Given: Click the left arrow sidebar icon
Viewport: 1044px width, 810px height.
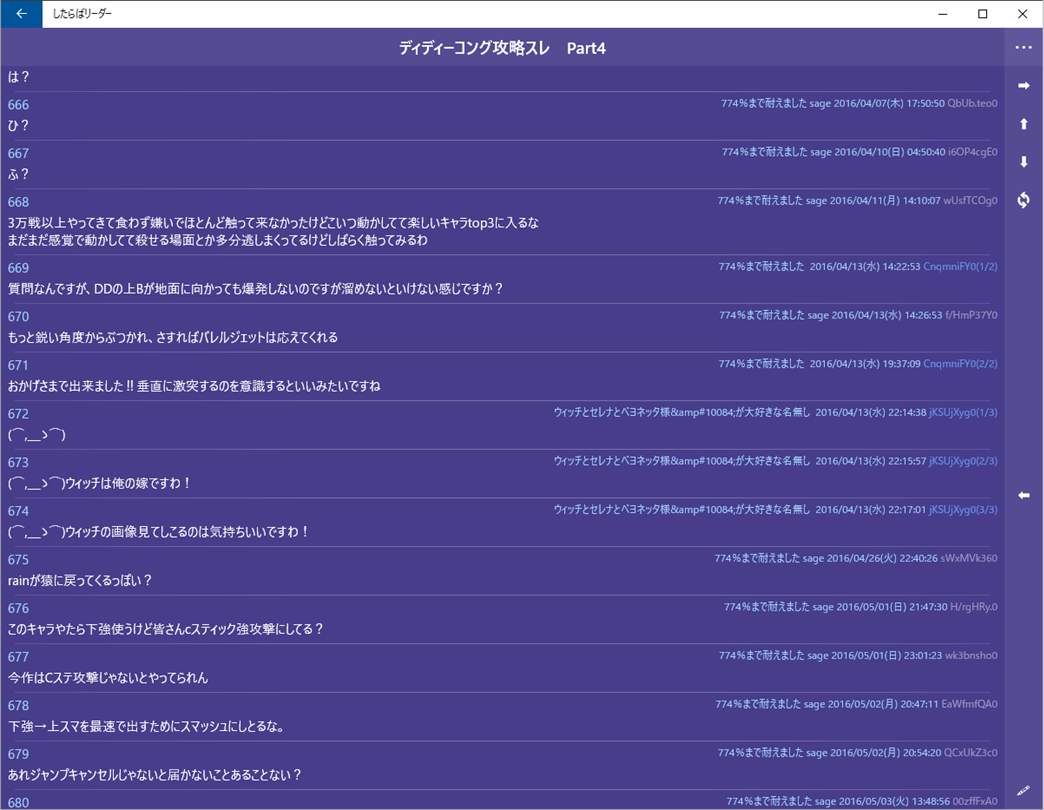Looking at the screenshot, I should coord(1023,495).
